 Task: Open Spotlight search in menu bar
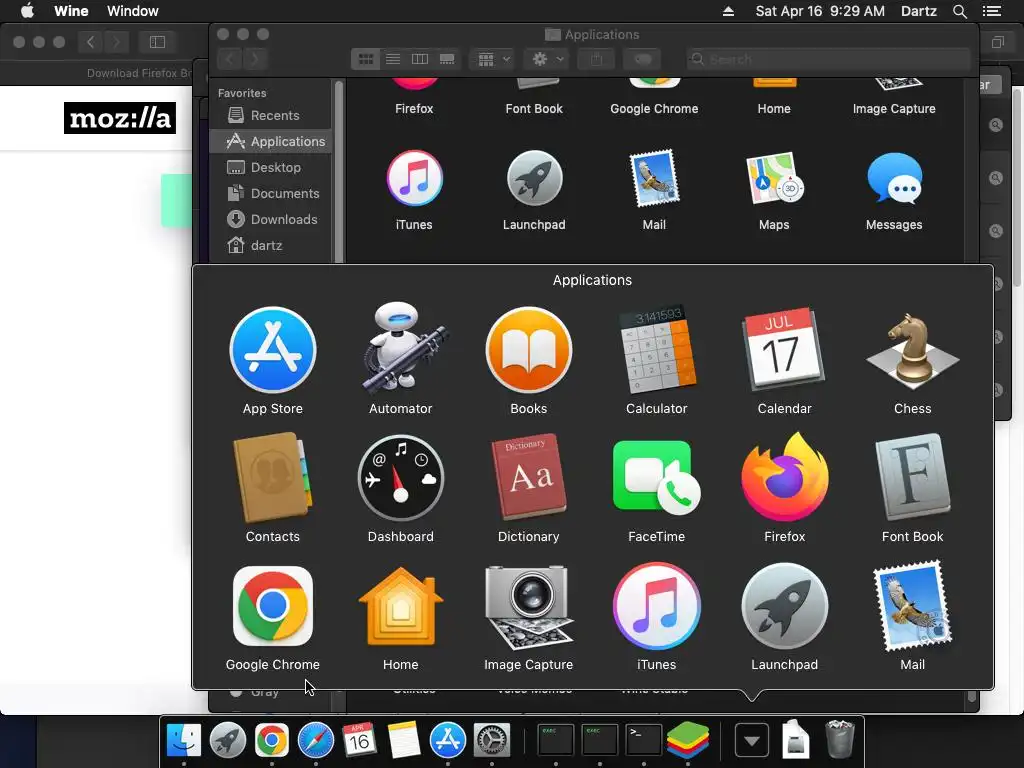(959, 11)
